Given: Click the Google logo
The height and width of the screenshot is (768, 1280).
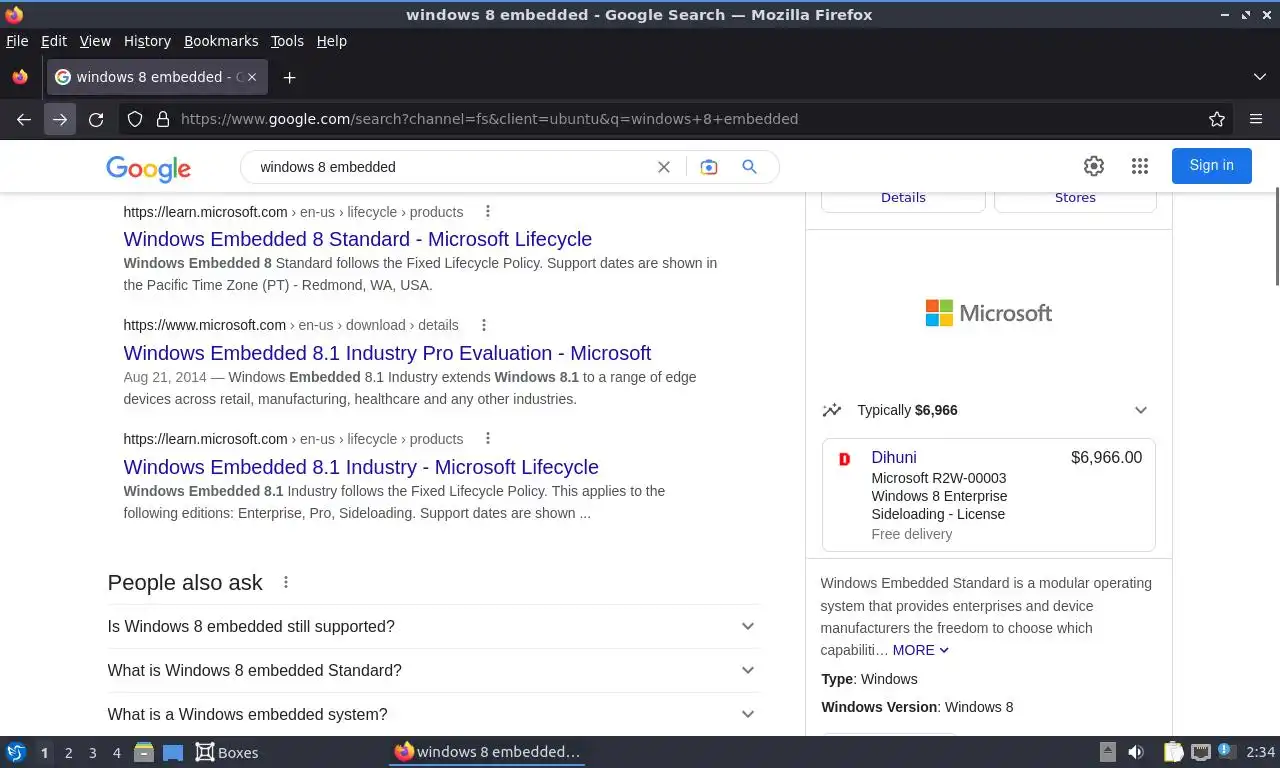Looking at the screenshot, I should click(x=149, y=168).
